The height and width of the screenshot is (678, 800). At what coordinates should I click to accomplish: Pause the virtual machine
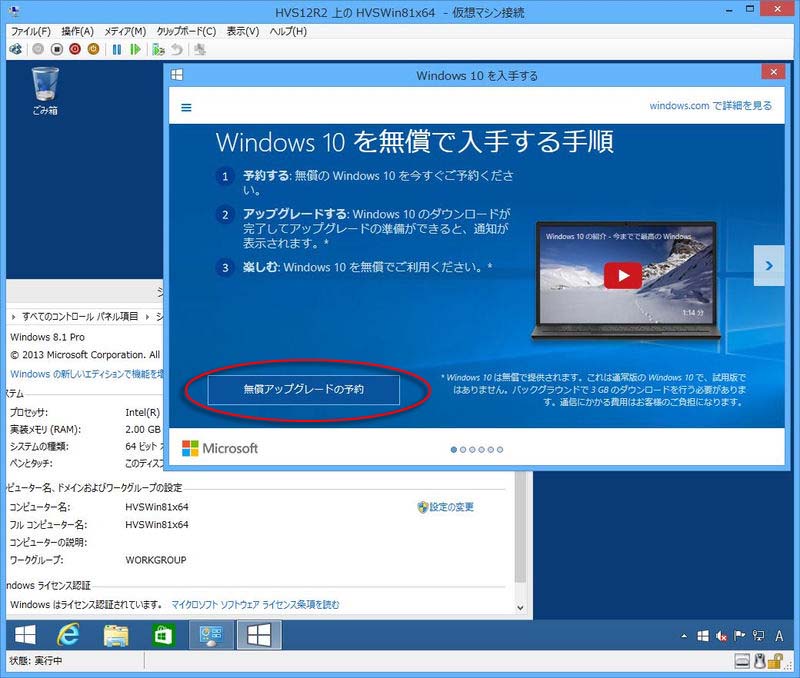117,49
